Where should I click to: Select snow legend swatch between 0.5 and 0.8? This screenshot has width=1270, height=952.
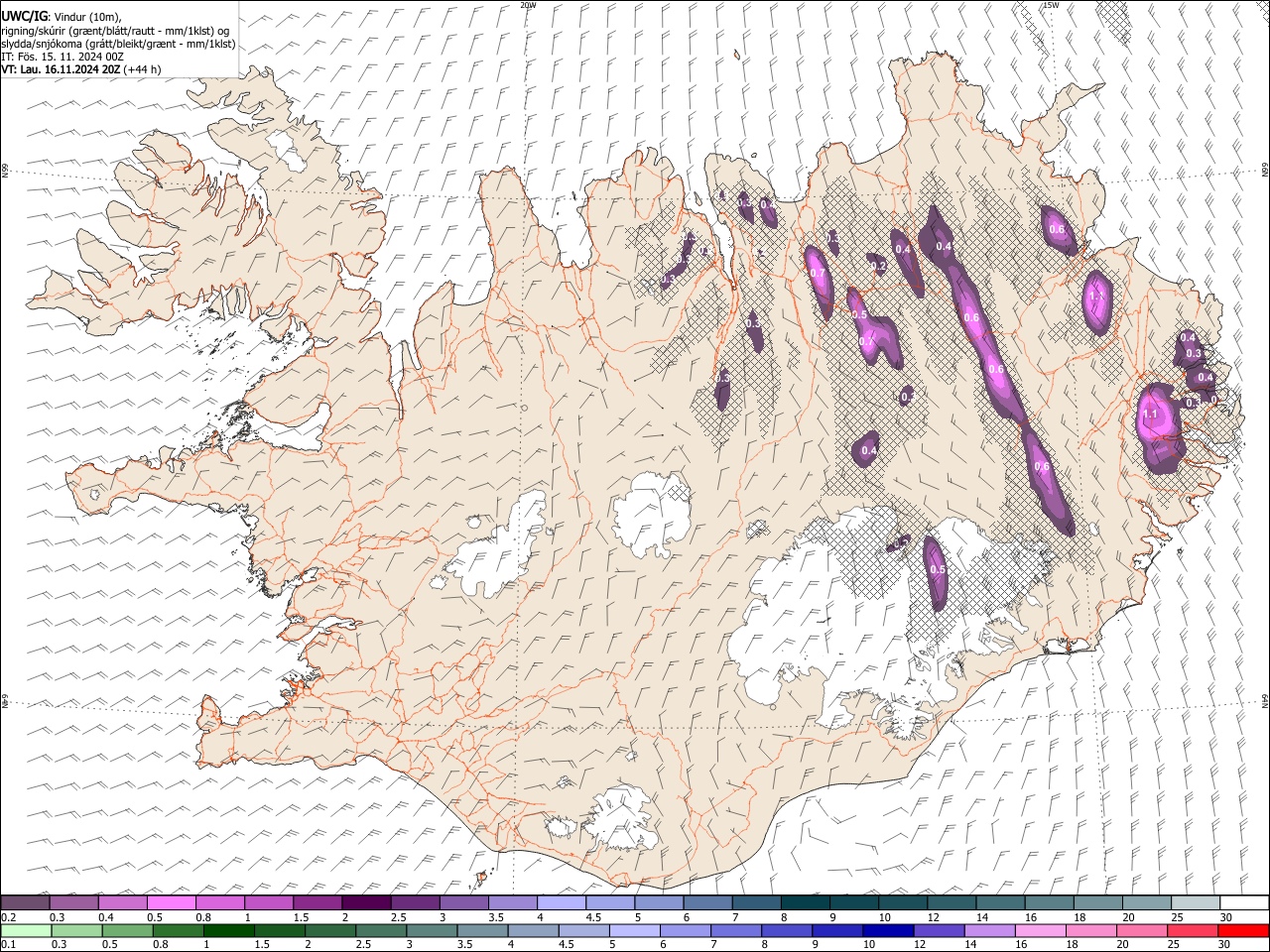(171, 903)
